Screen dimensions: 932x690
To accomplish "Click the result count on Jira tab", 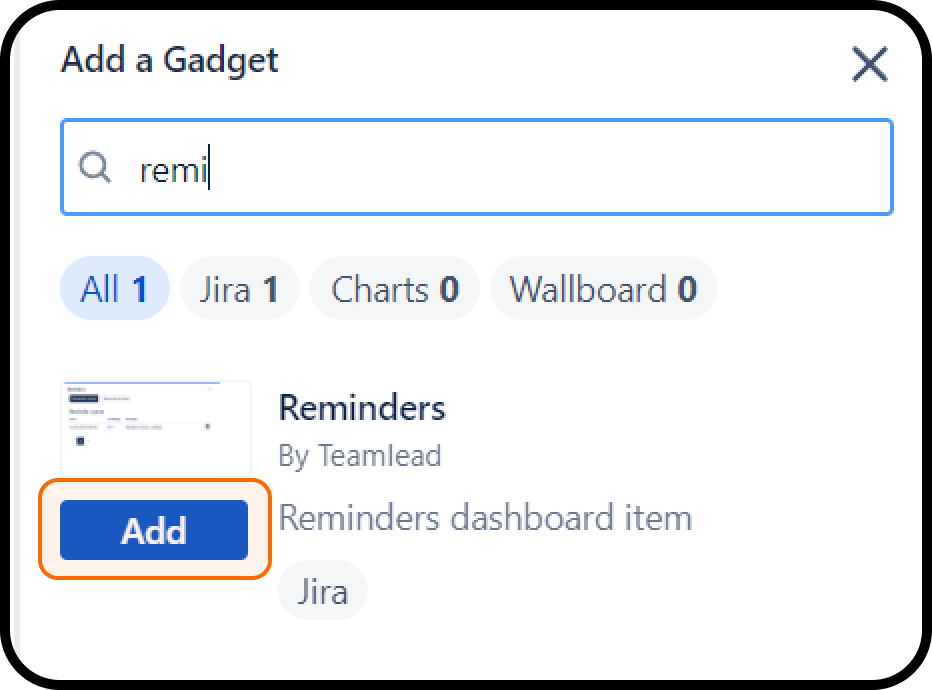I will tap(270, 290).
